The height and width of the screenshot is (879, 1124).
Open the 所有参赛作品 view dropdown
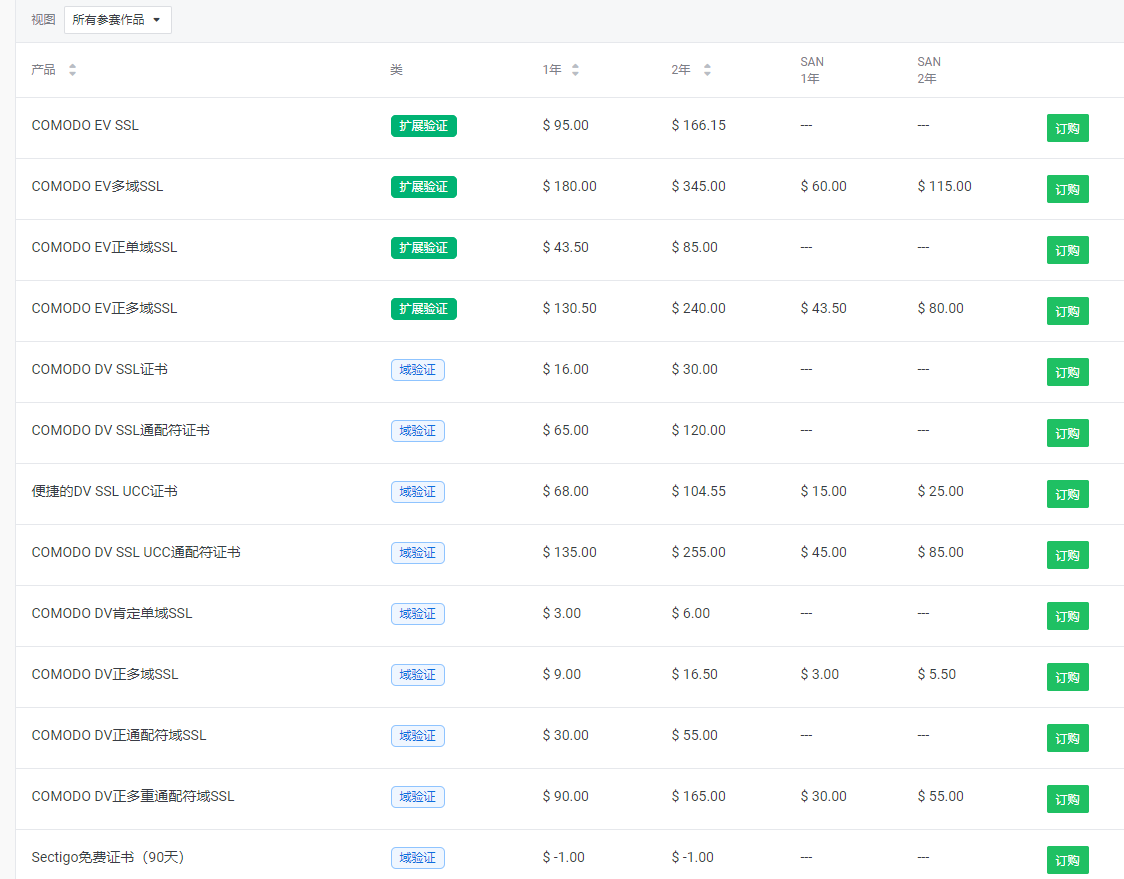pos(117,20)
